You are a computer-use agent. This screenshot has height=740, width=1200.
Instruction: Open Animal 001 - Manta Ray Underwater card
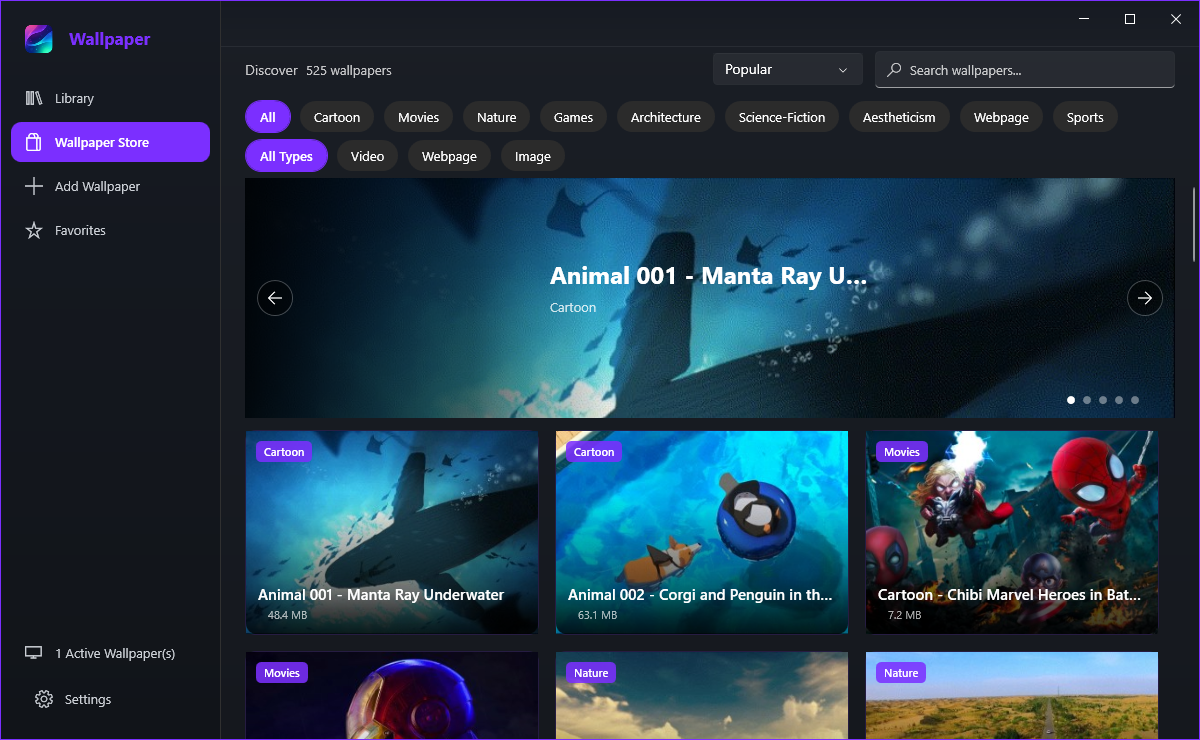pos(392,532)
